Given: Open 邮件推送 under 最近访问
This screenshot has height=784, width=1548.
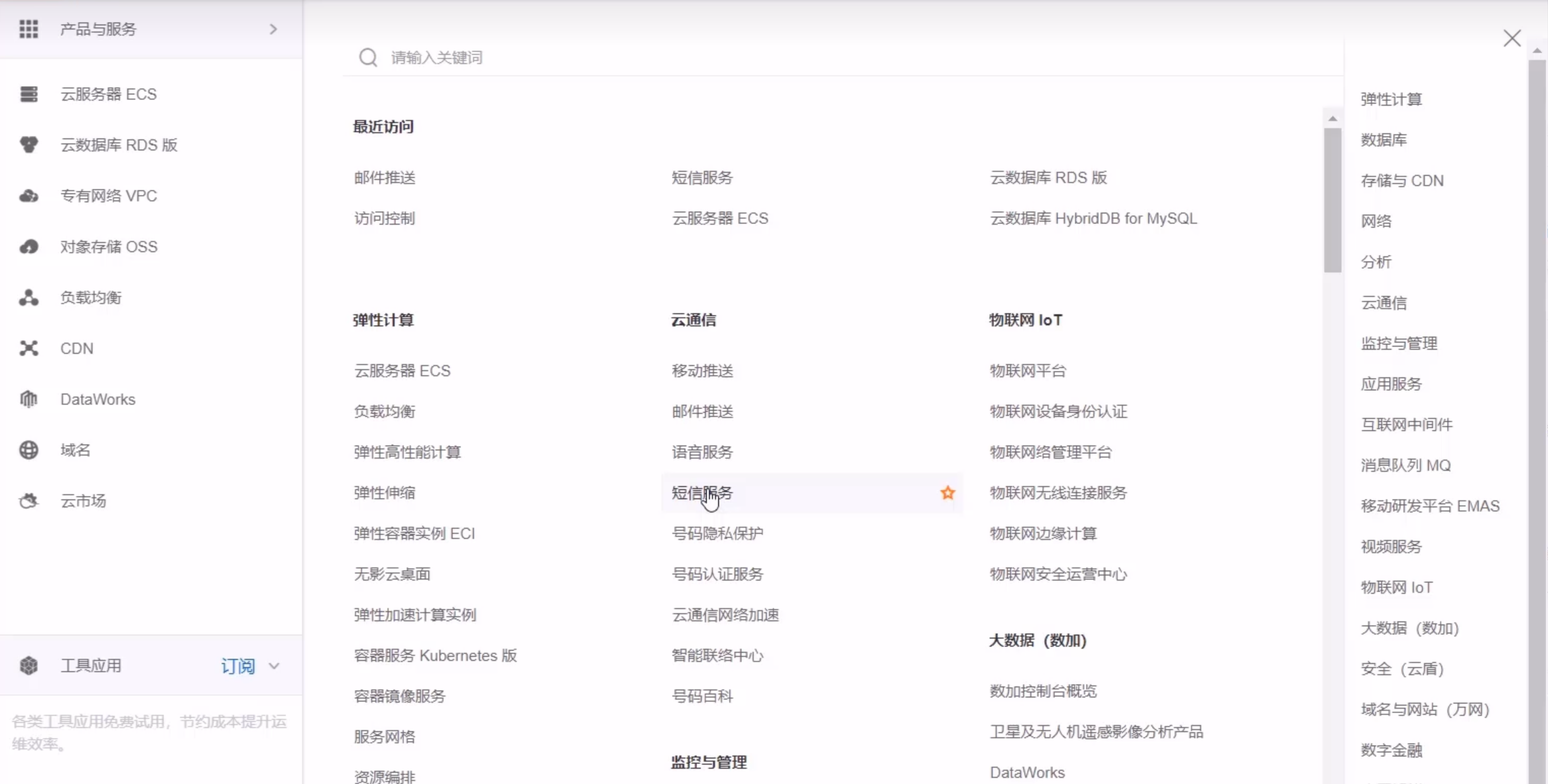Looking at the screenshot, I should coord(384,177).
